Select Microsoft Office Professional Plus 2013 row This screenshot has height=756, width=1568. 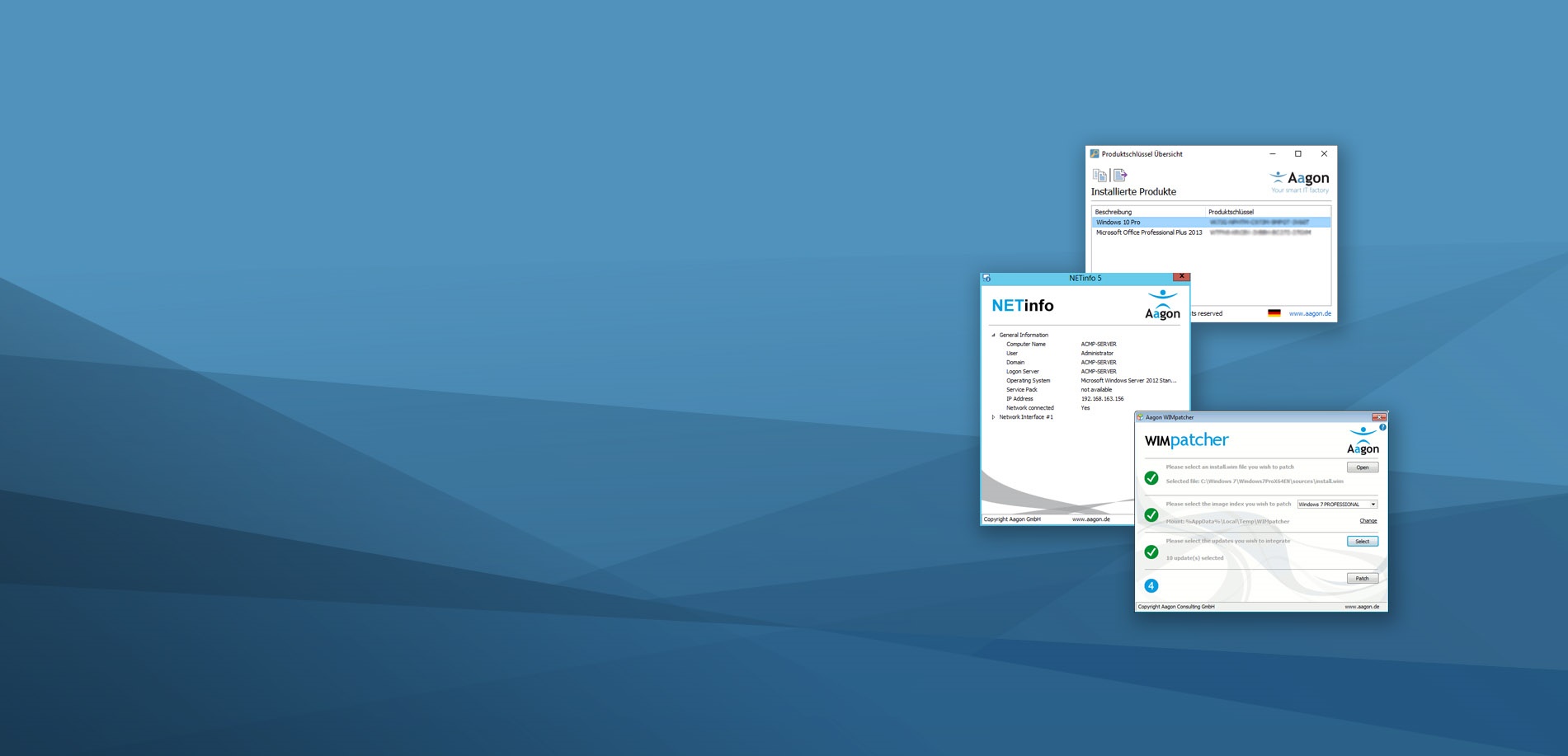(x=1211, y=232)
